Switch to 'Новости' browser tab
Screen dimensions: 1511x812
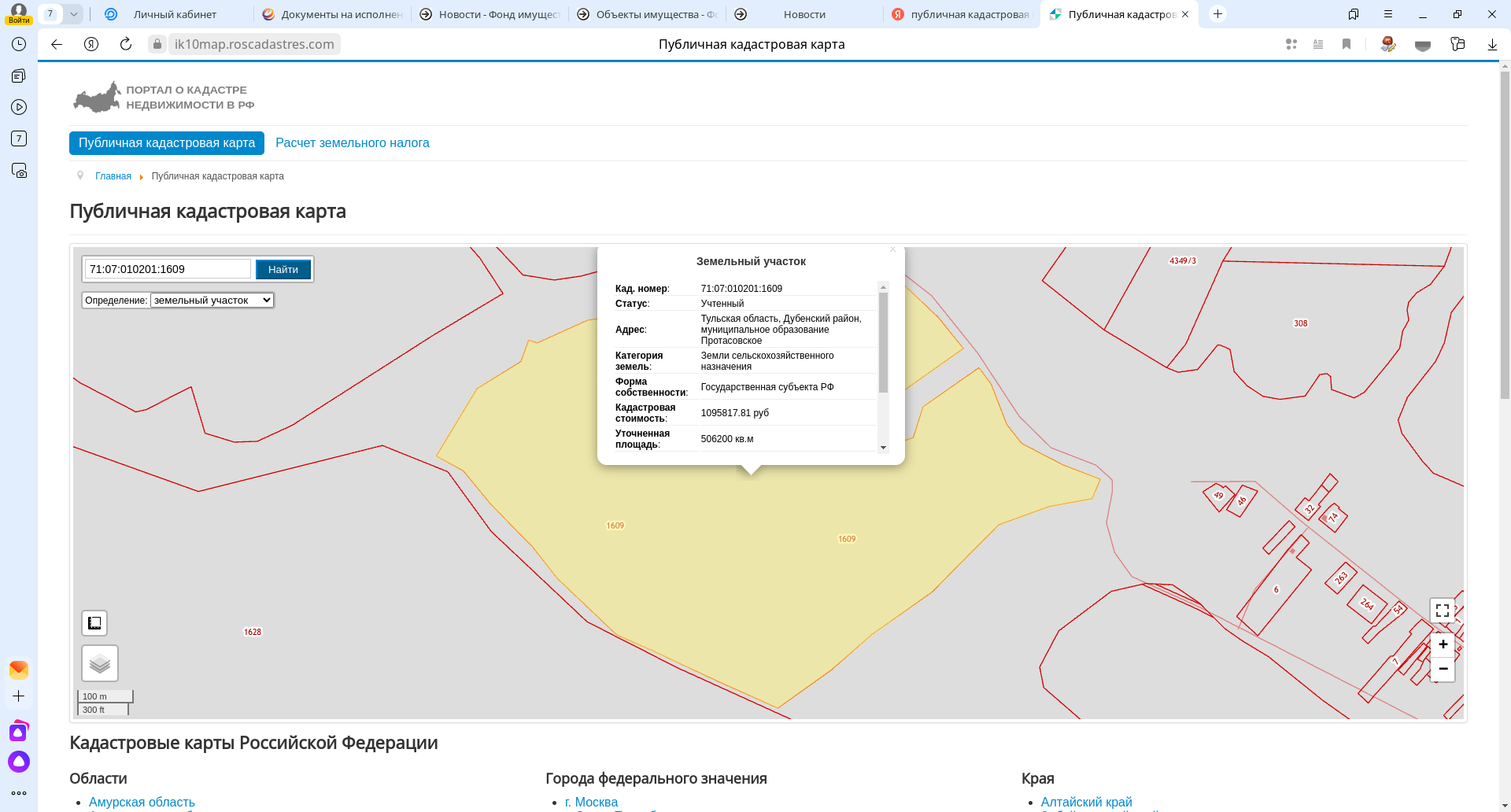(x=804, y=14)
